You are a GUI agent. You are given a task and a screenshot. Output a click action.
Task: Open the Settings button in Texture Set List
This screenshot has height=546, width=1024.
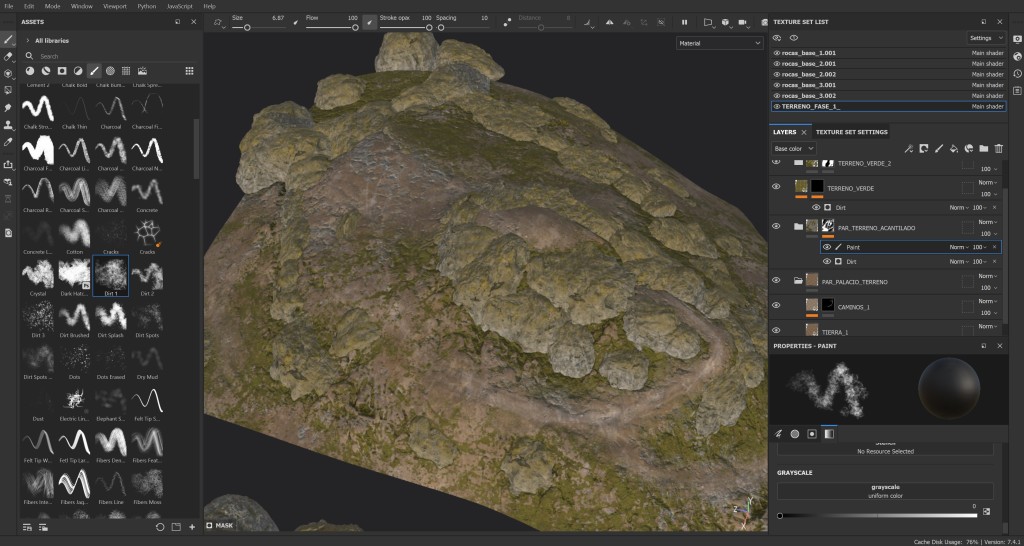click(x=985, y=38)
